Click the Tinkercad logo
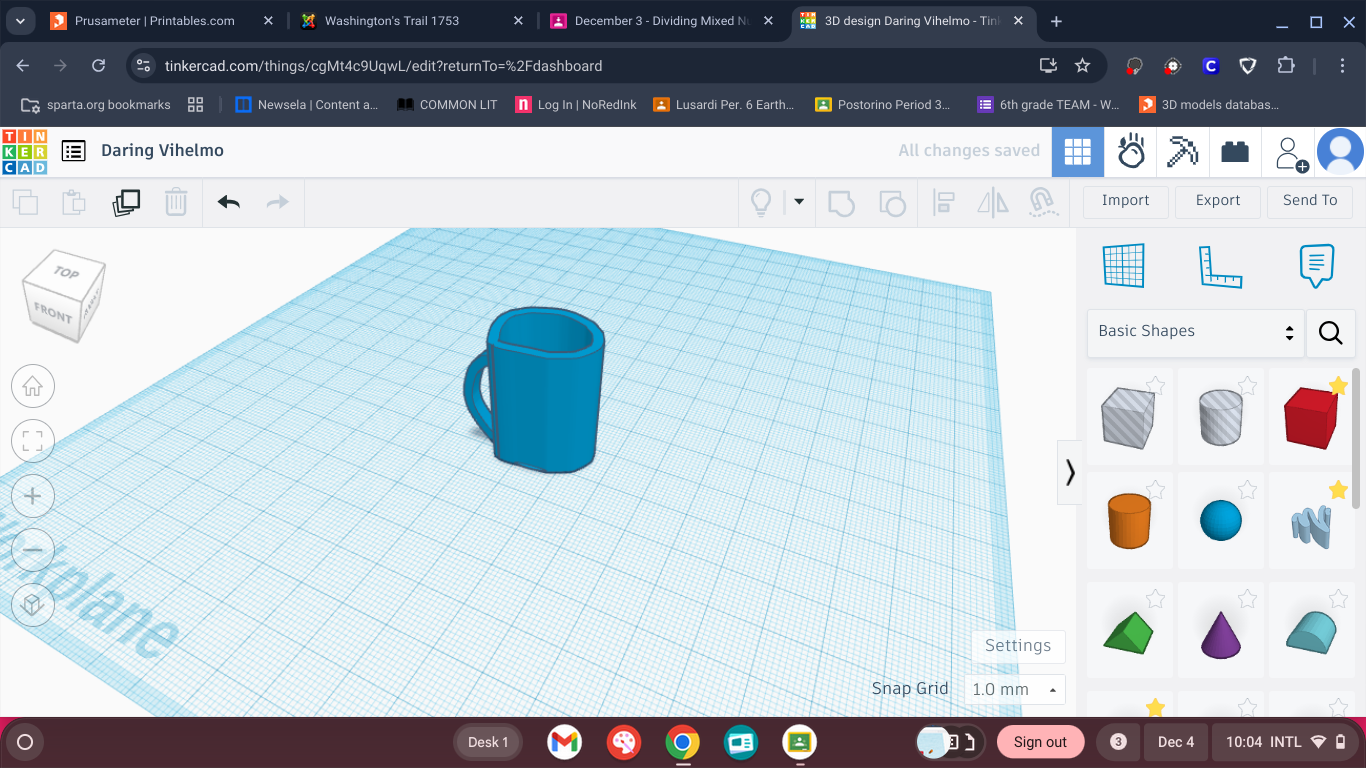 [25, 152]
